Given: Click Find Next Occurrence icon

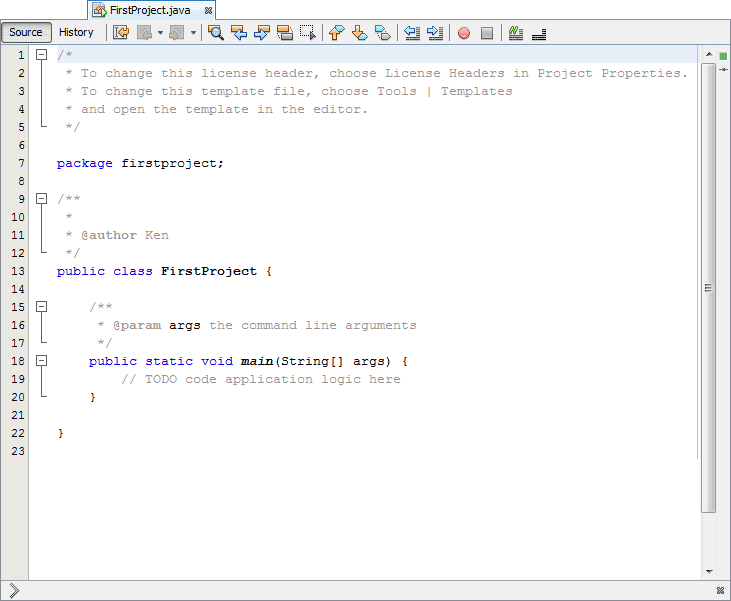Looking at the screenshot, I should (x=262, y=33).
